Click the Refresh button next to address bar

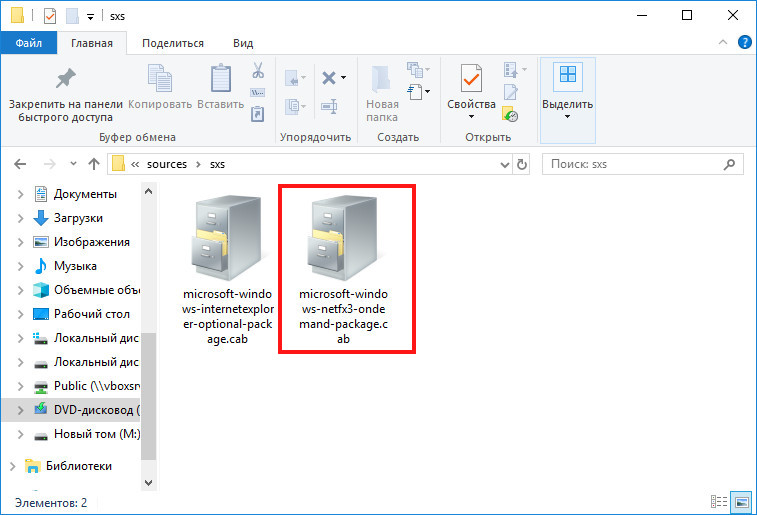pos(522,165)
